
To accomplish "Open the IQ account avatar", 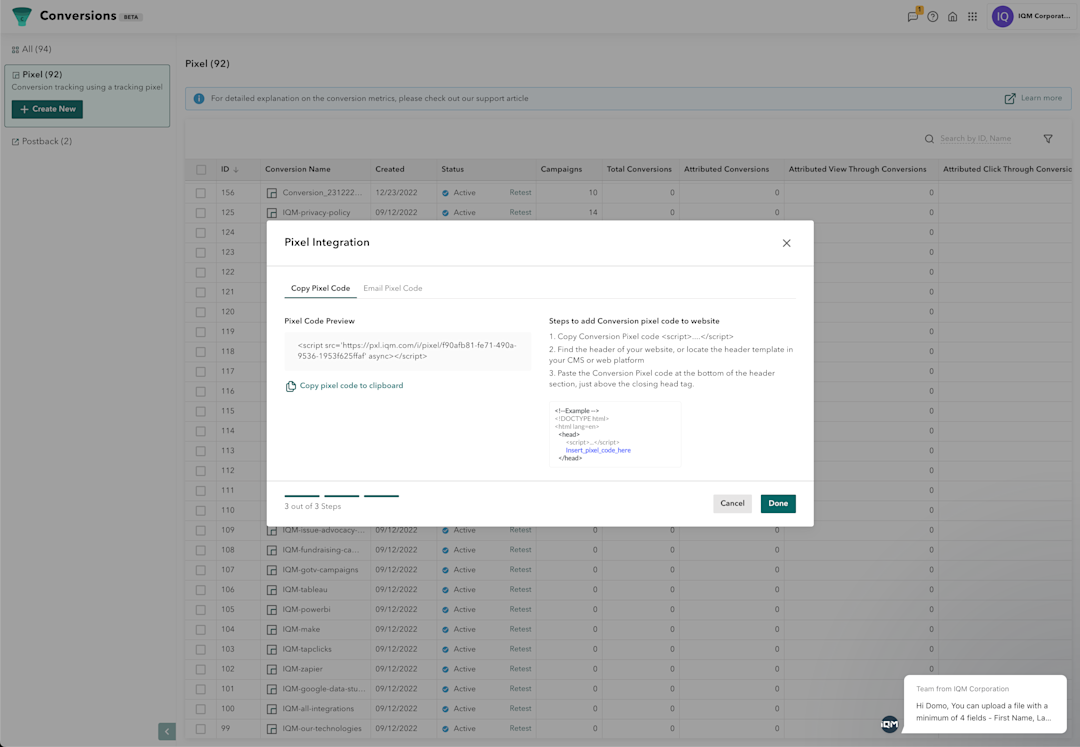I will tap(1002, 16).
